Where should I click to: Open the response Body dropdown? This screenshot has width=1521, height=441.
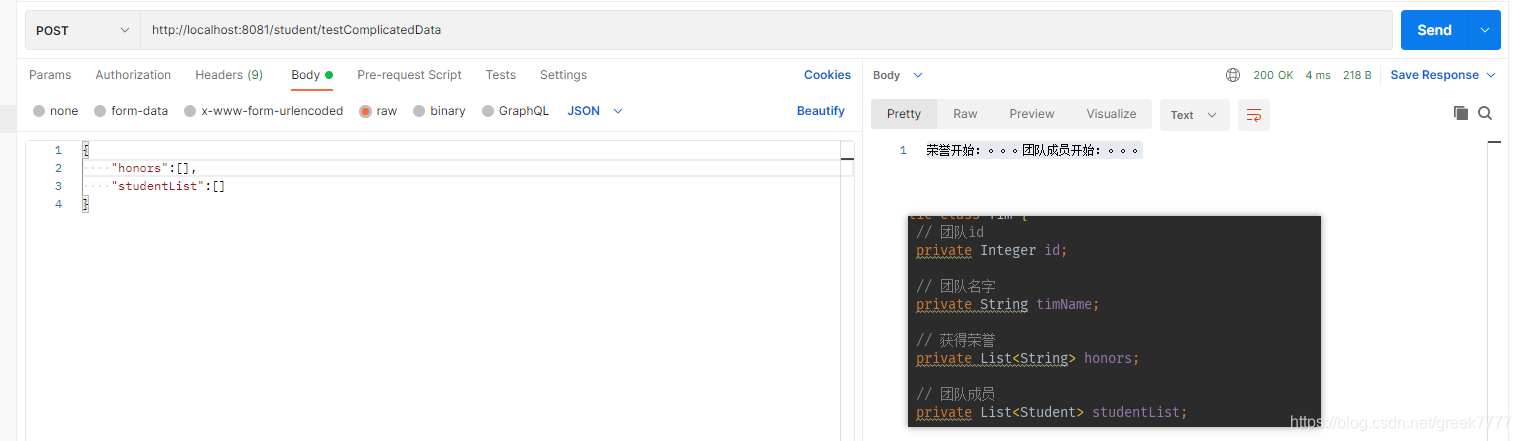coord(898,75)
